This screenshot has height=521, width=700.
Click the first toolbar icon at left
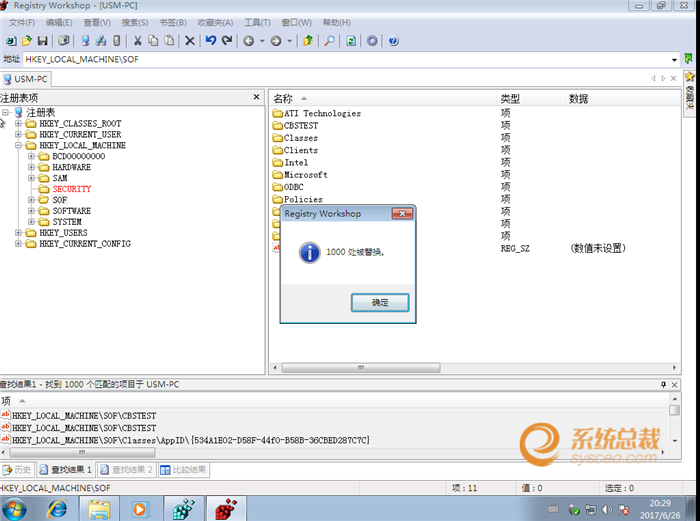click(x=11, y=41)
